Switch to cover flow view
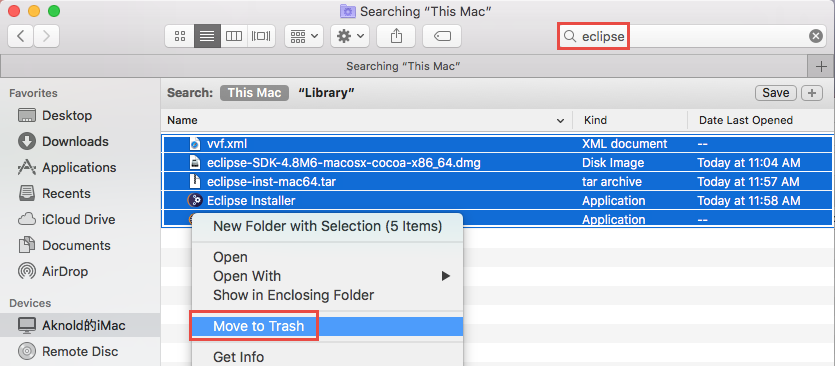This screenshot has width=835, height=366. pos(261,36)
